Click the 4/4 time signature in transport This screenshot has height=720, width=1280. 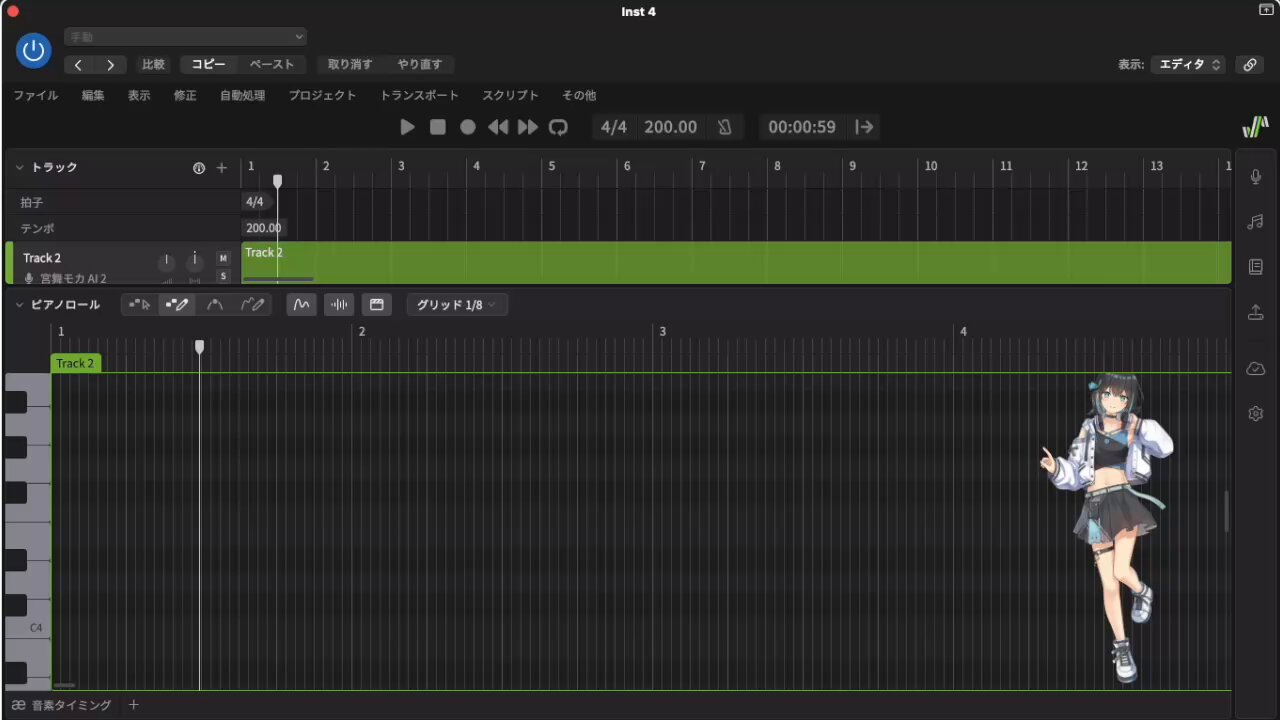(614, 127)
